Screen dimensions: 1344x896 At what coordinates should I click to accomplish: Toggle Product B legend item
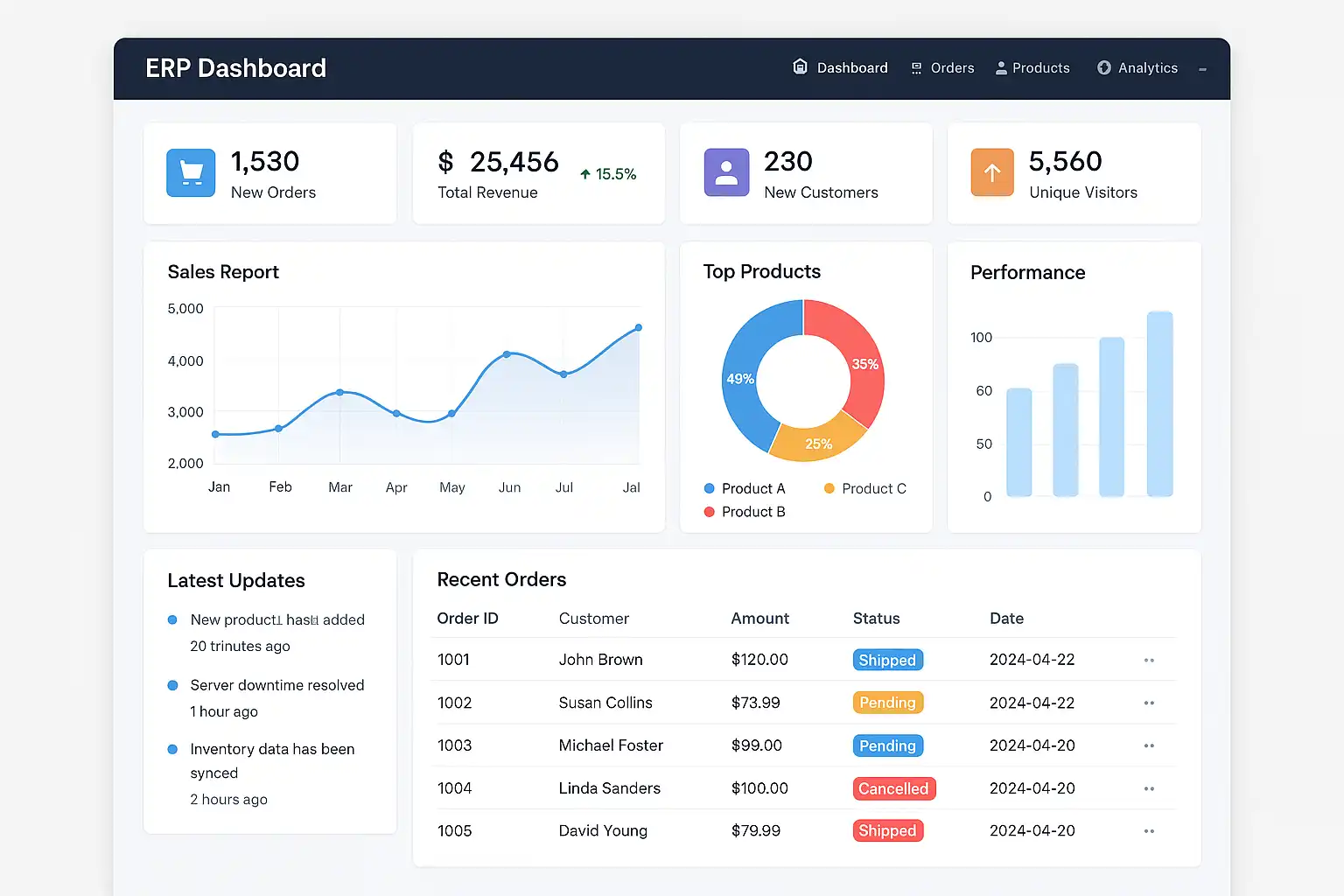tap(745, 512)
